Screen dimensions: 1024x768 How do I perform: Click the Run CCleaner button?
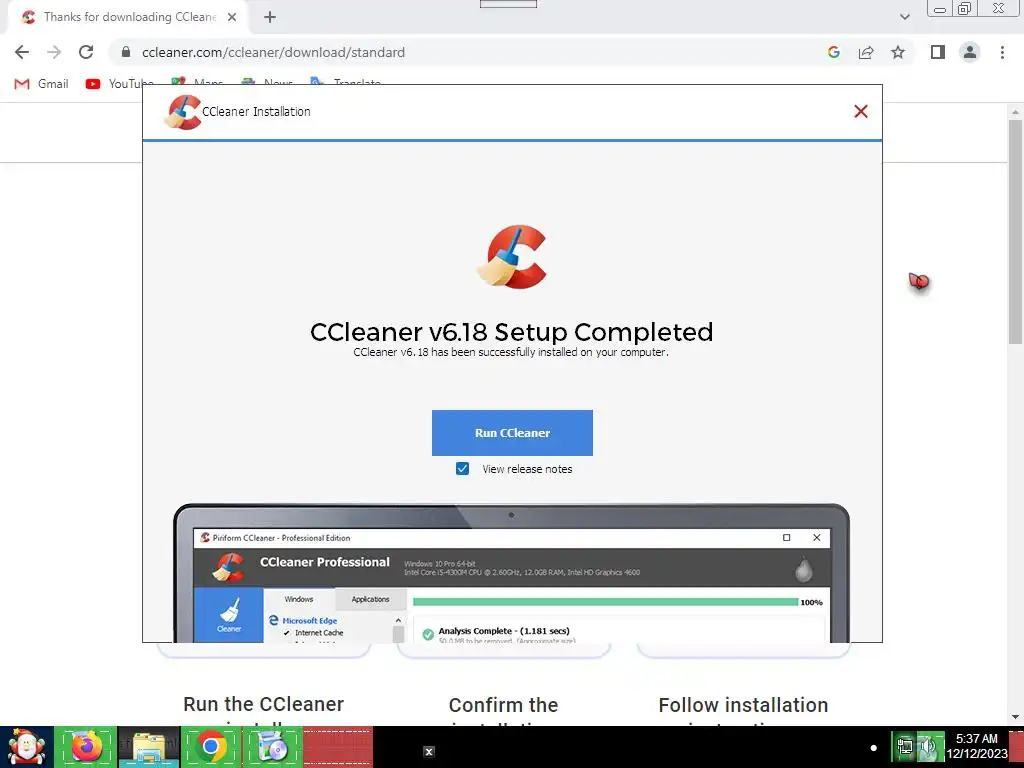point(512,433)
